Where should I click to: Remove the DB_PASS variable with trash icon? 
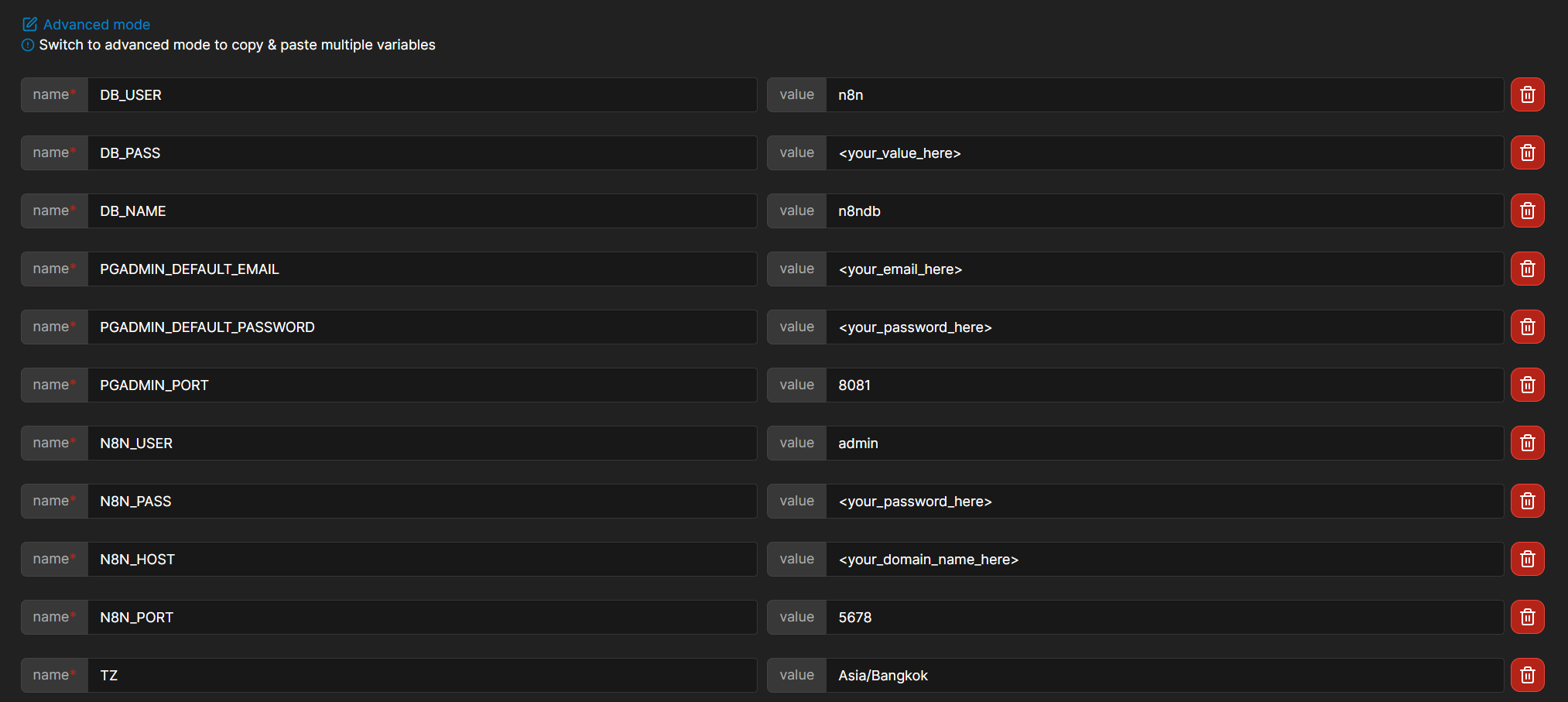coord(1527,152)
